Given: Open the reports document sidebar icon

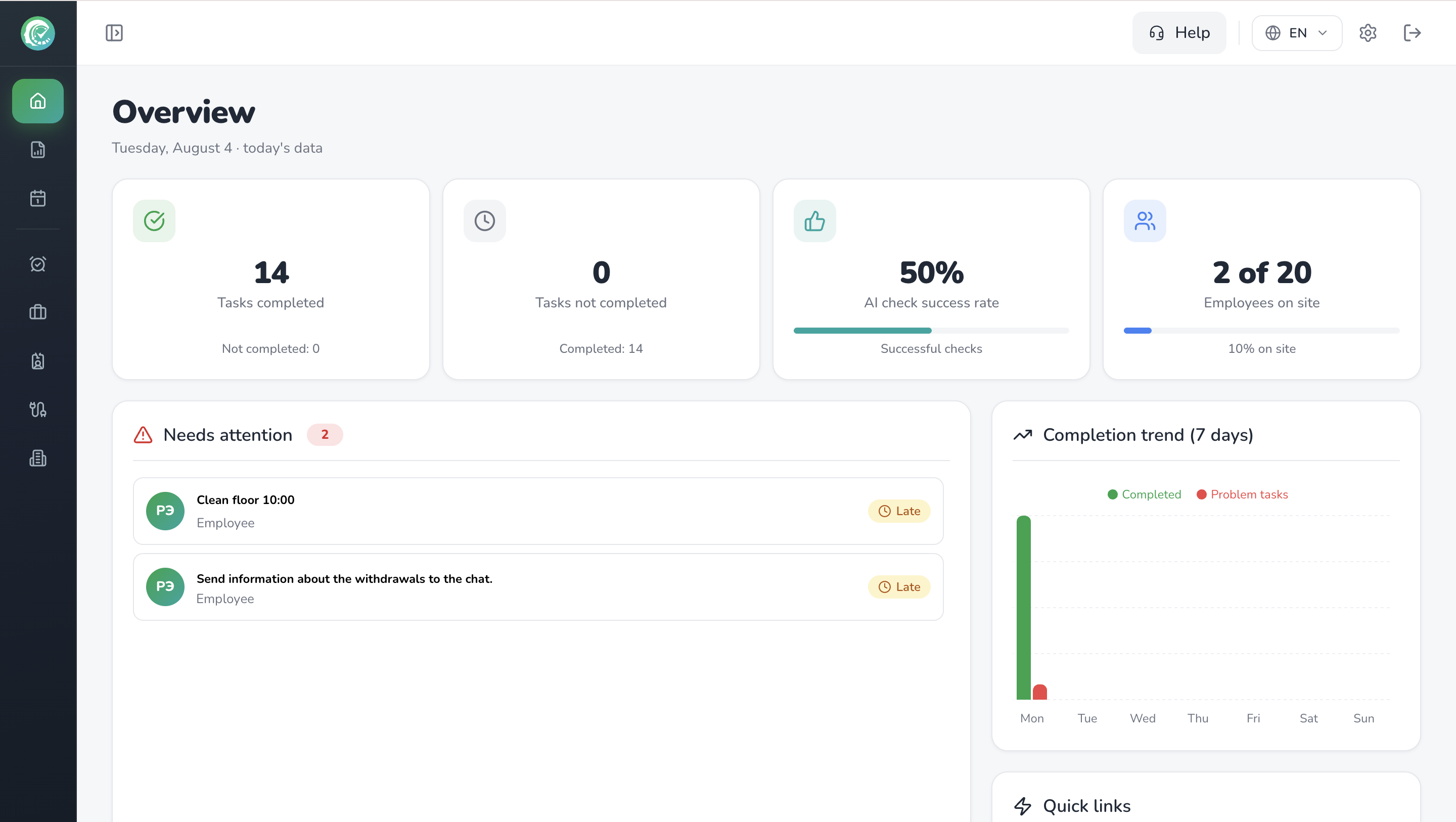Looking at the screenshot, I should tap(38, 150).
